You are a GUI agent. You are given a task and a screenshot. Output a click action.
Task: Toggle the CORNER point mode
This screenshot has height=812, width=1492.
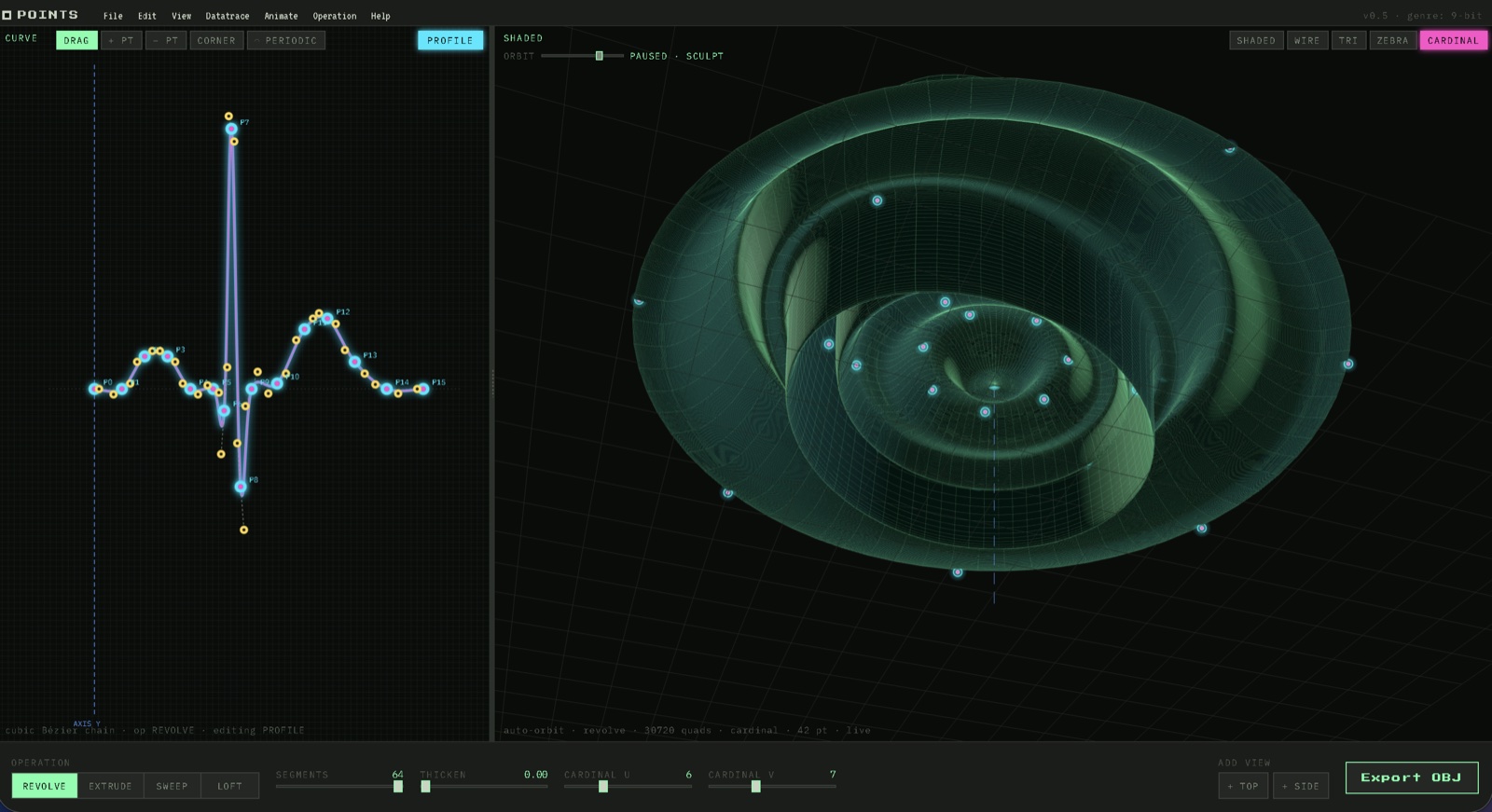point(216,40)
